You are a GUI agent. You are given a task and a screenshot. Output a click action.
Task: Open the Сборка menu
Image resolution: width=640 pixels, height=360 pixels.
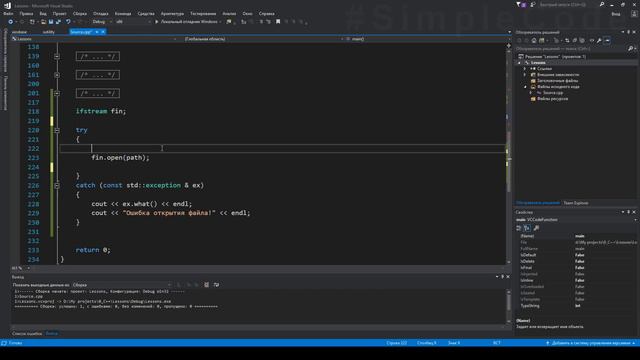tap(80, 13)
